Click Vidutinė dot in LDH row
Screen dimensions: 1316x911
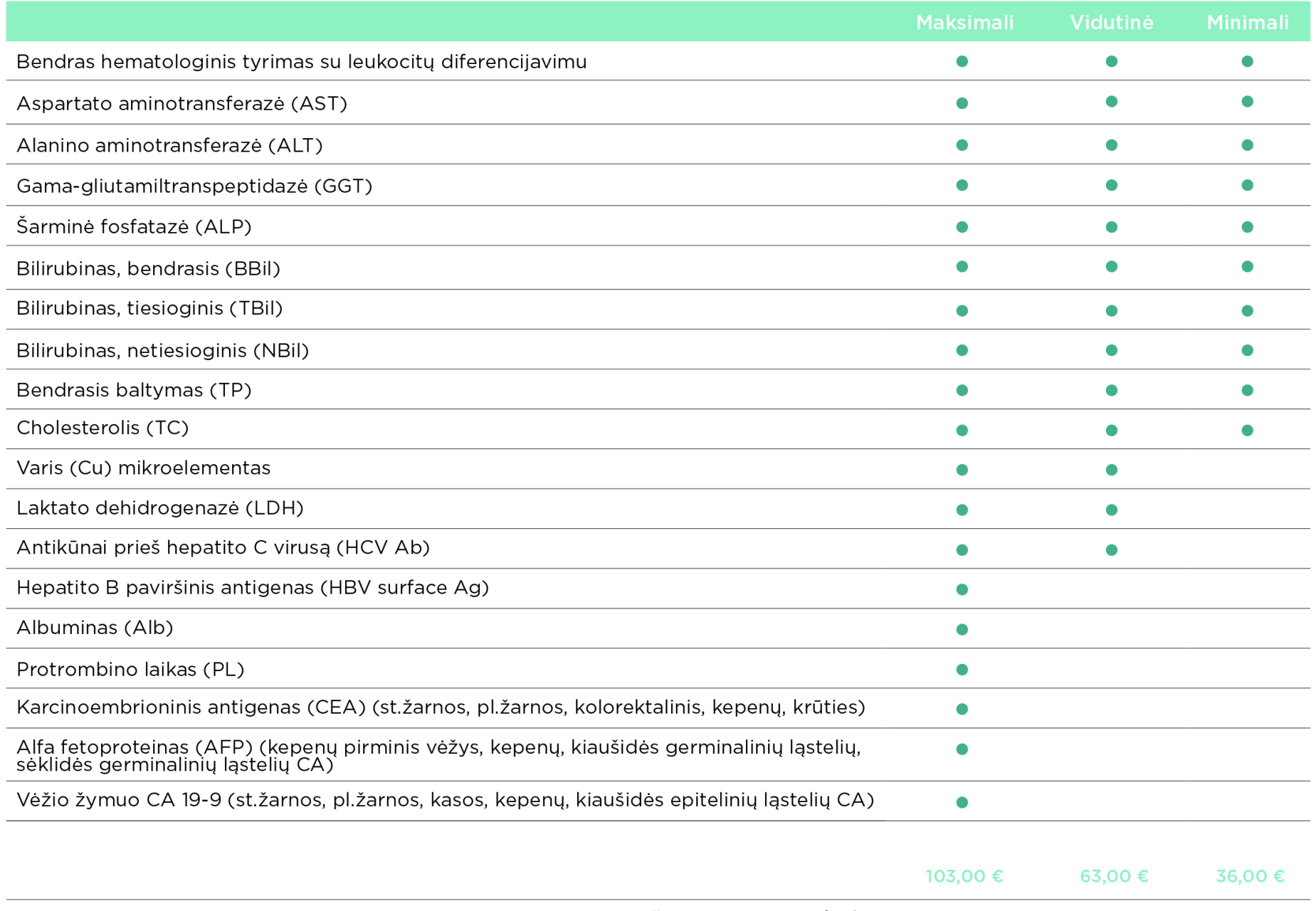[1112, 510]
